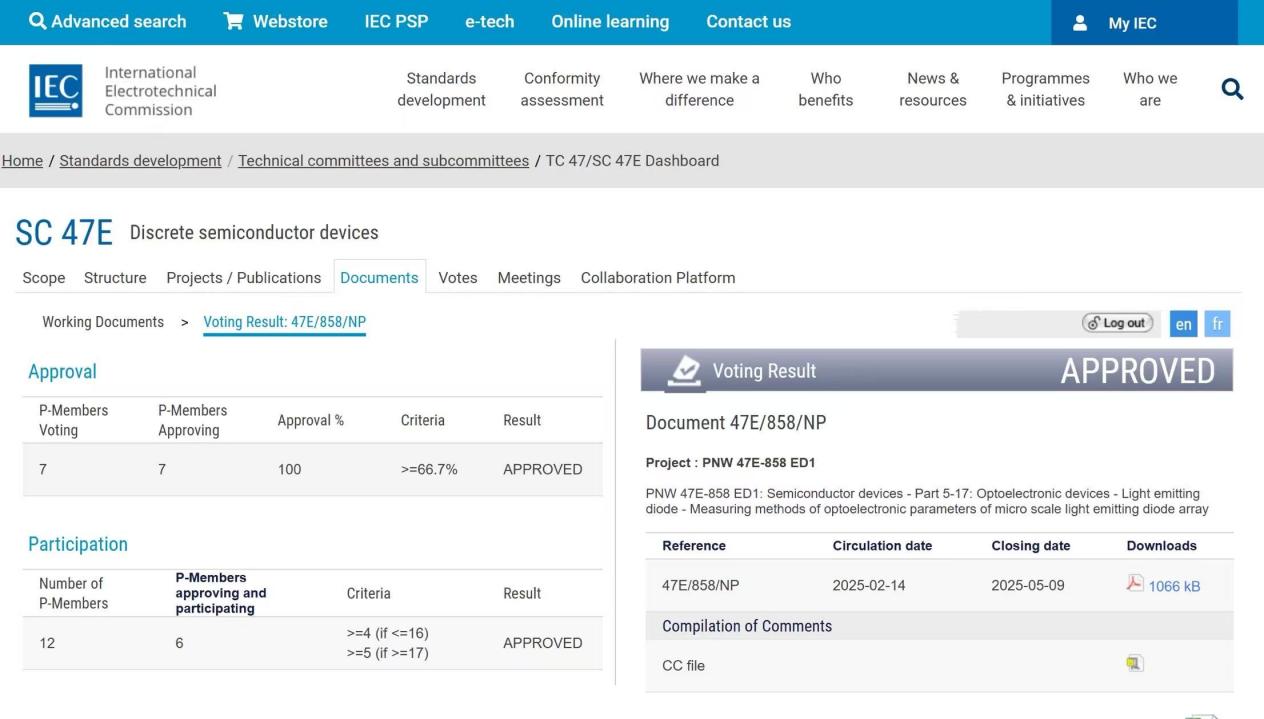This screenshot has width=1264, height=719.
Task: Select the Meetings tab
Action: (x=529, y=278)
